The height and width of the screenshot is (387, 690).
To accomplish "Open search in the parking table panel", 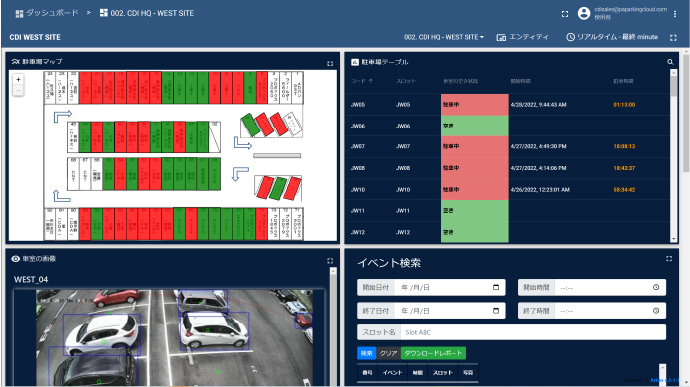I will point(670,62).
